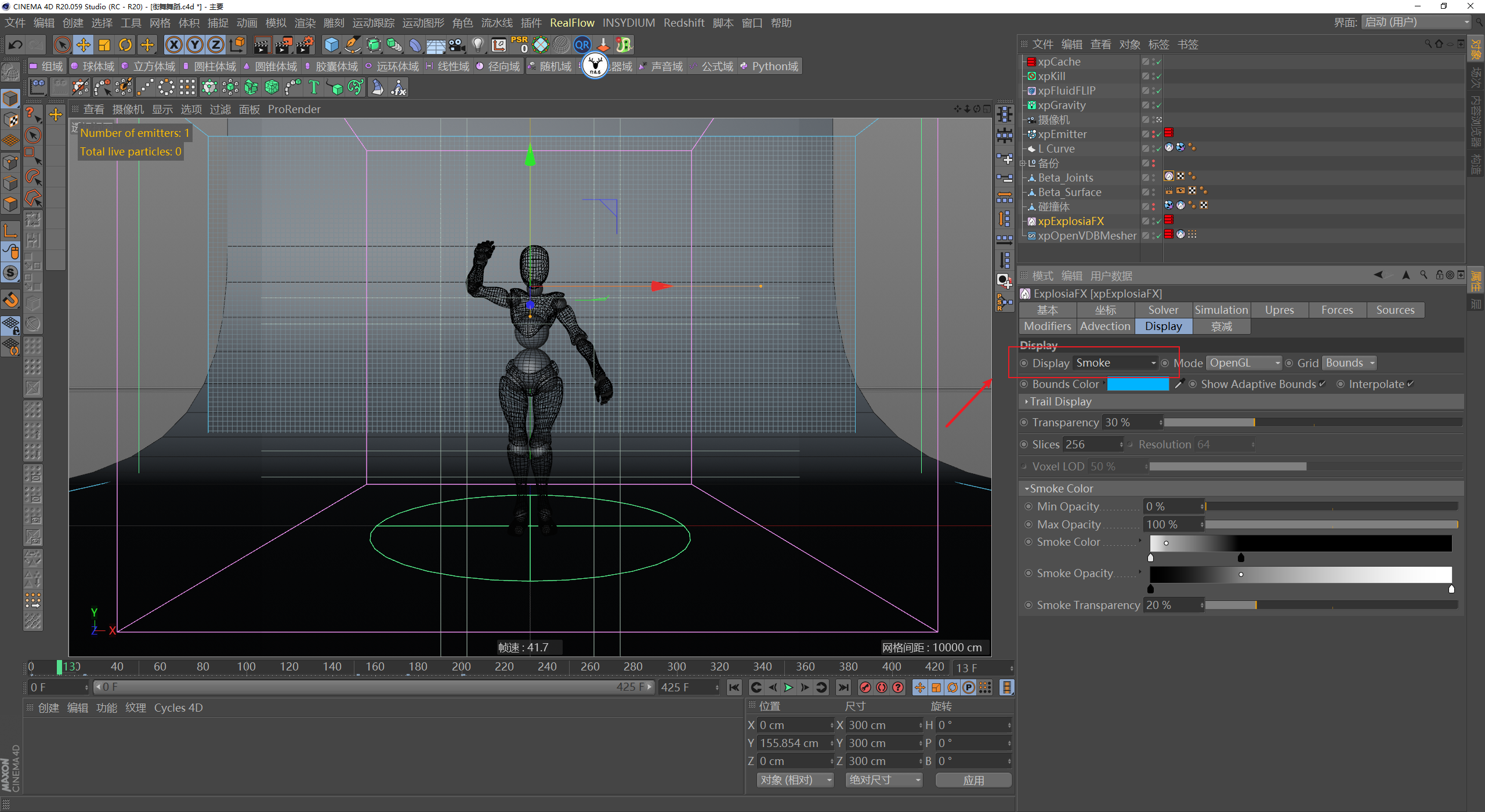Open the Display Smoke dropdown
Viewport: 1485px width, 812px height.
[1115, 363]
